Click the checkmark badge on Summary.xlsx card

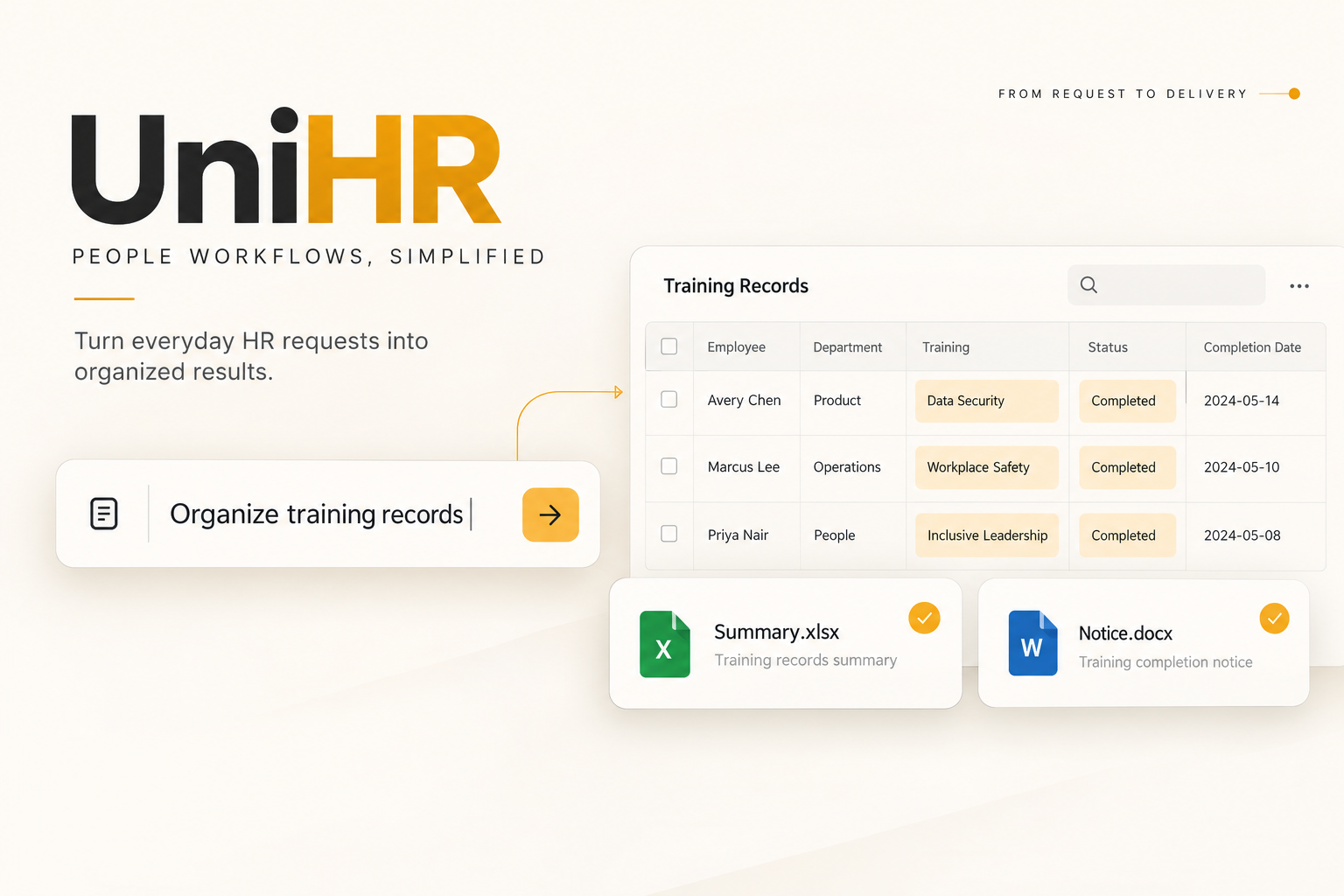coord(924,618)
